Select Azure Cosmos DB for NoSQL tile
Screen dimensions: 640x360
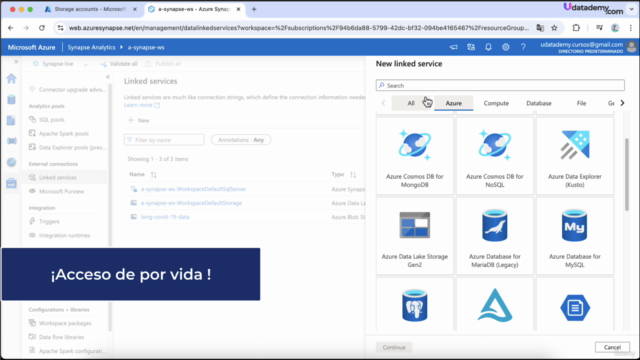[495, 156]
